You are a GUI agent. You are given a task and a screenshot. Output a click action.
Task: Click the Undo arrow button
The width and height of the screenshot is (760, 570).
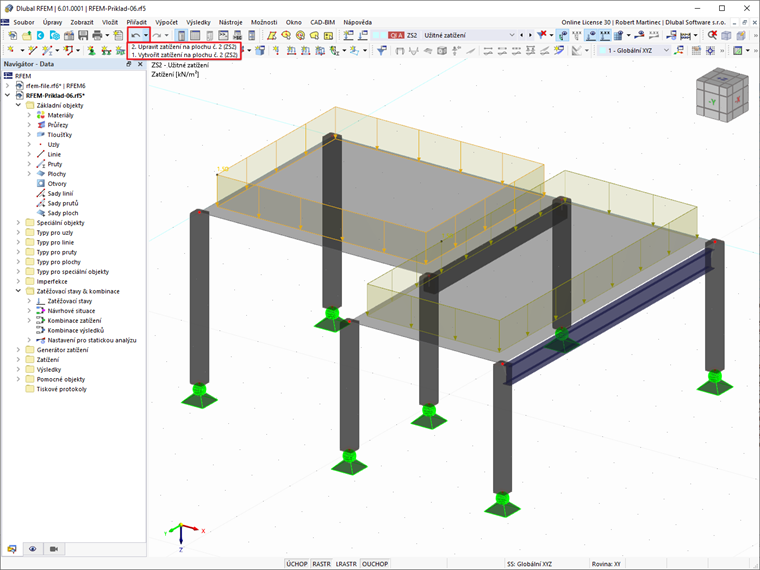[136, 35]
